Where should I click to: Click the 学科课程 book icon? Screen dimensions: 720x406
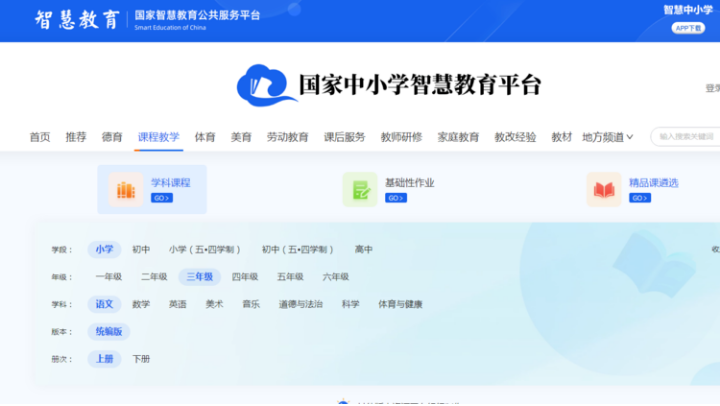126,190
